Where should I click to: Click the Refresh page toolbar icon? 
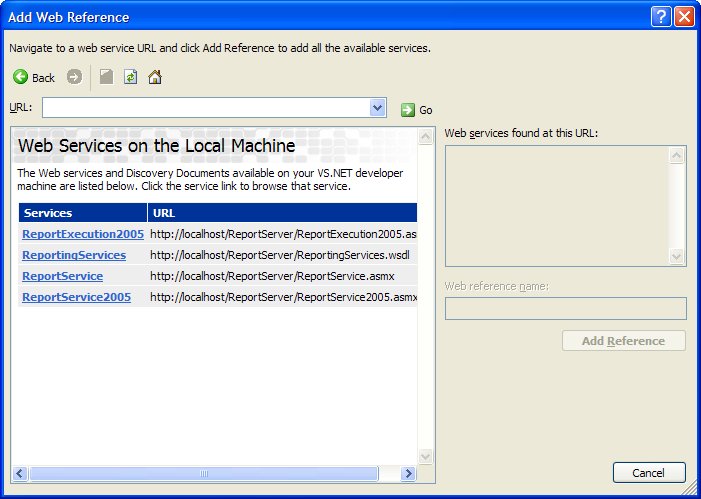(130, 77)
